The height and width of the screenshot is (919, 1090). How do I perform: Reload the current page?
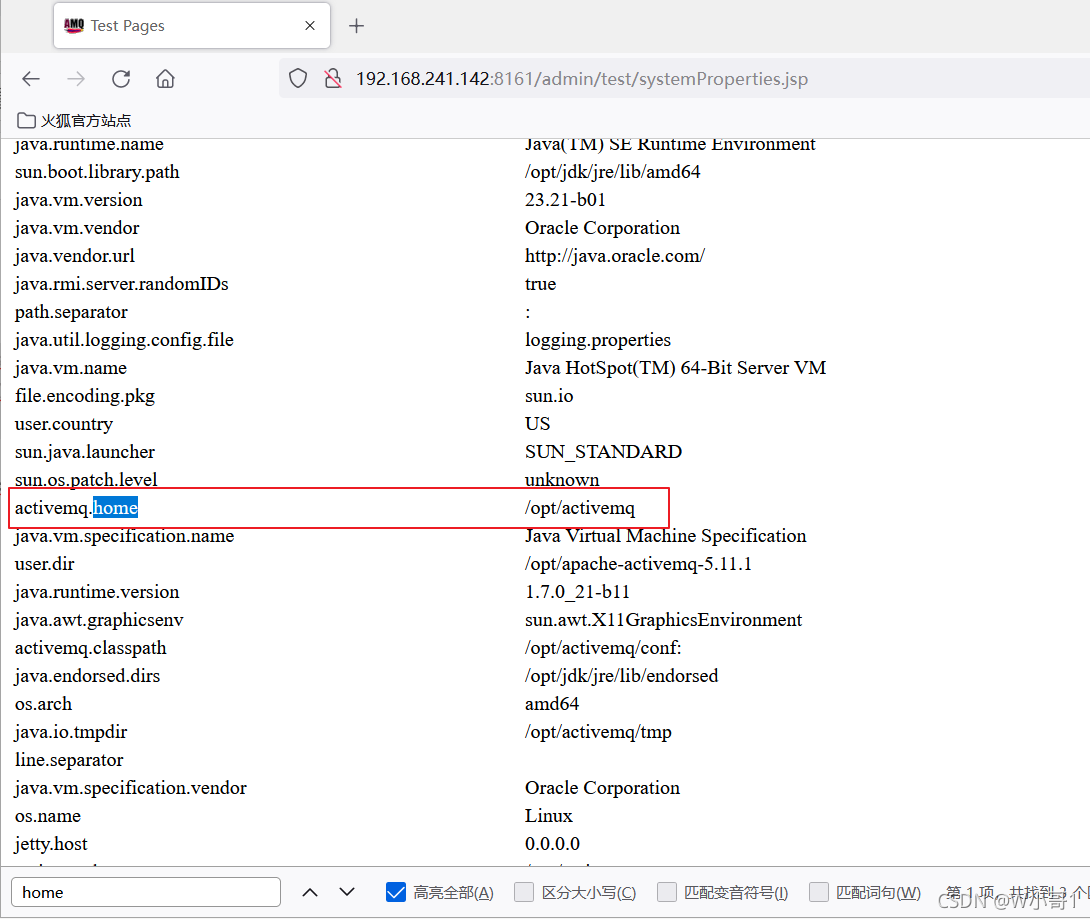(x=121, y=79)
